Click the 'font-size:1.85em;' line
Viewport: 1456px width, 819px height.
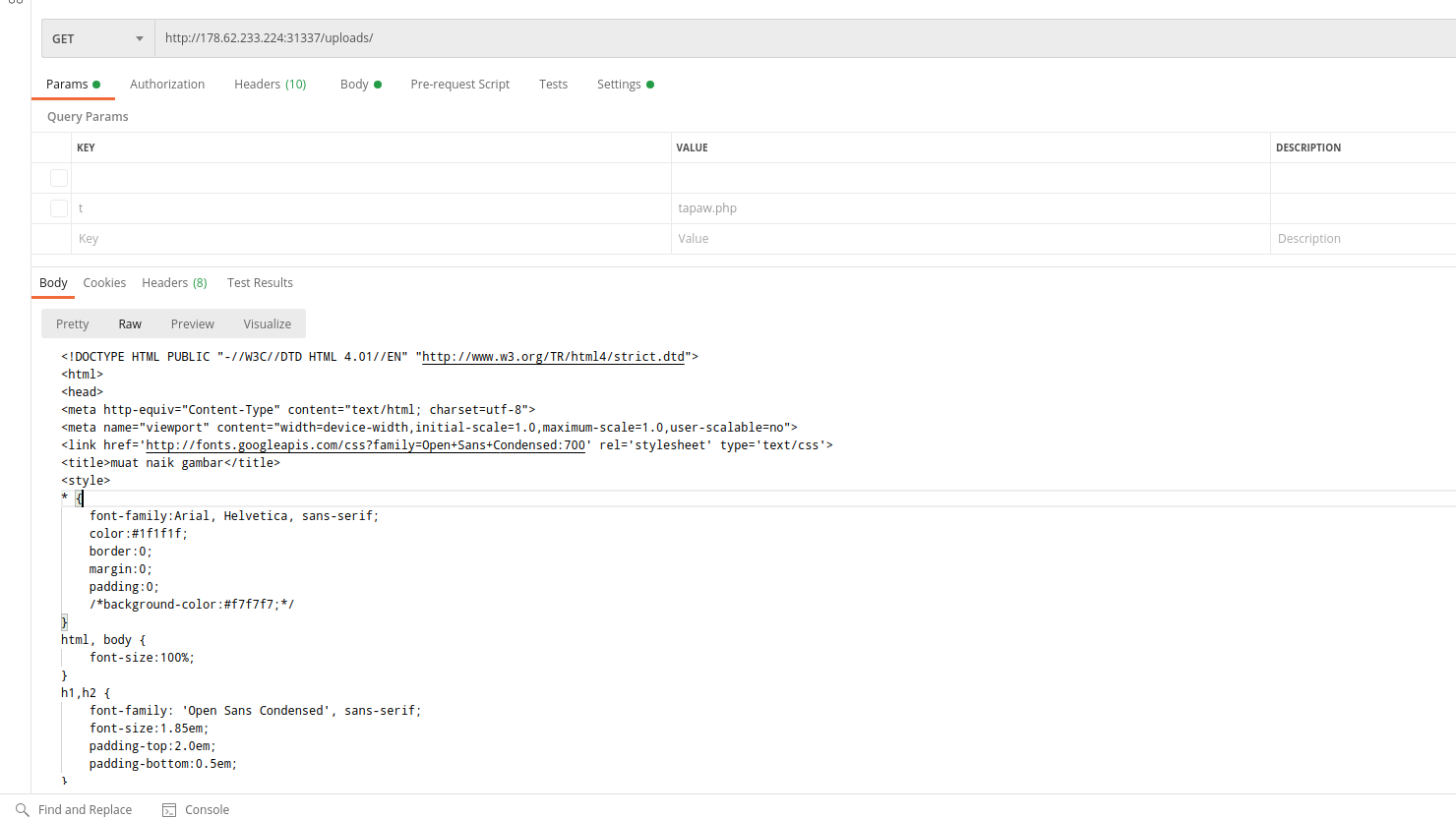150,729
